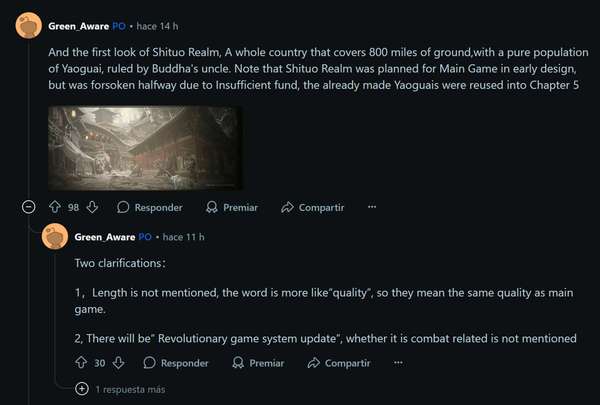Downvote the Two clarifications reply
Image resolution: width=600 pixels, height=405 pixels.
[118, 363]
